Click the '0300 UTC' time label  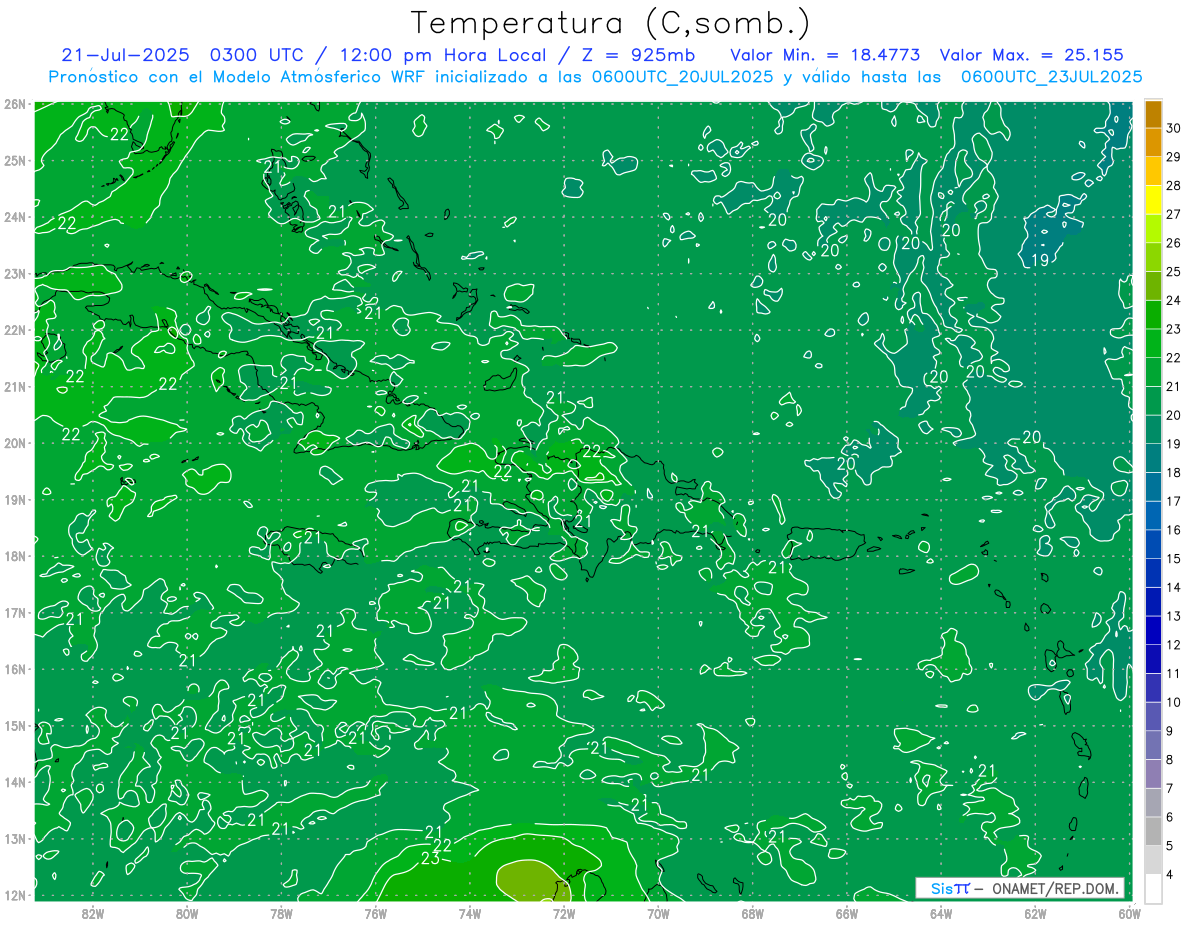pyautogui.click(x=258, y=55)
